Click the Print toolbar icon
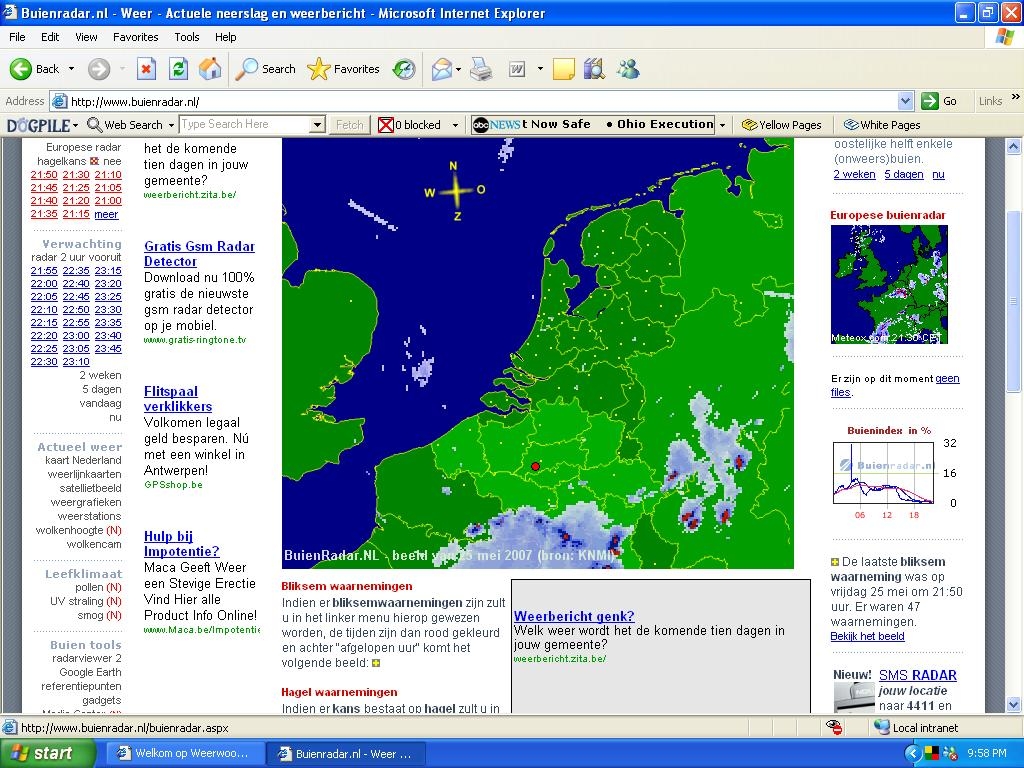This screenshot has width=1024, height=768. 481,69
